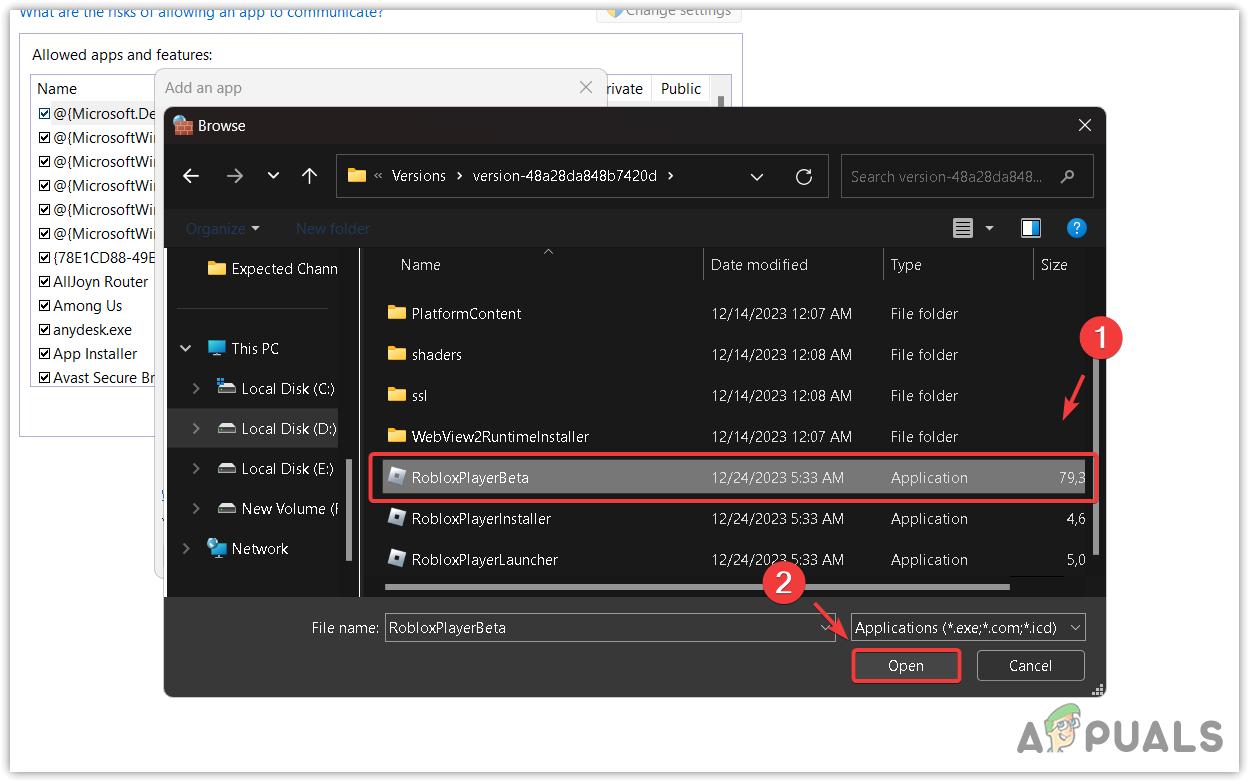Toggle the AllJoyn Router checkbox
This screenshot has width=1249, height=782.
point(44,282)
